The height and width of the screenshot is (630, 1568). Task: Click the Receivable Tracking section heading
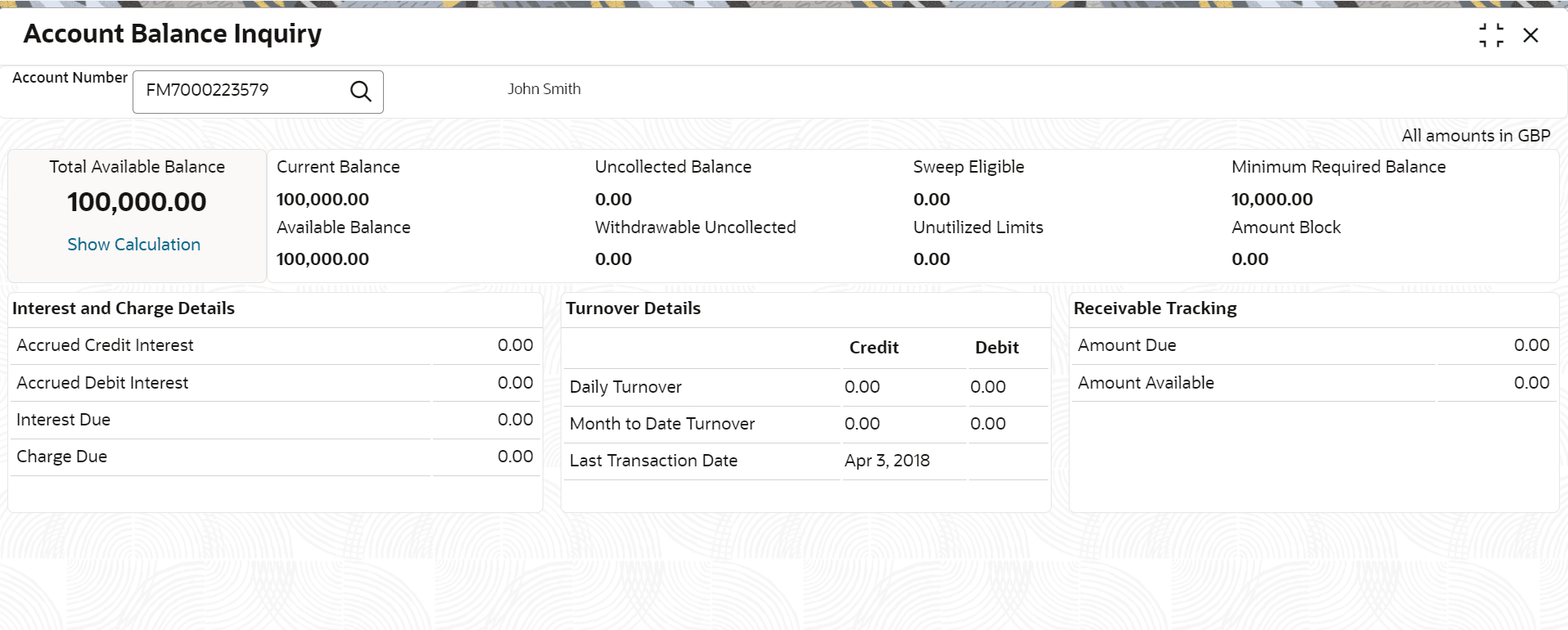(x=1155, y=308)
